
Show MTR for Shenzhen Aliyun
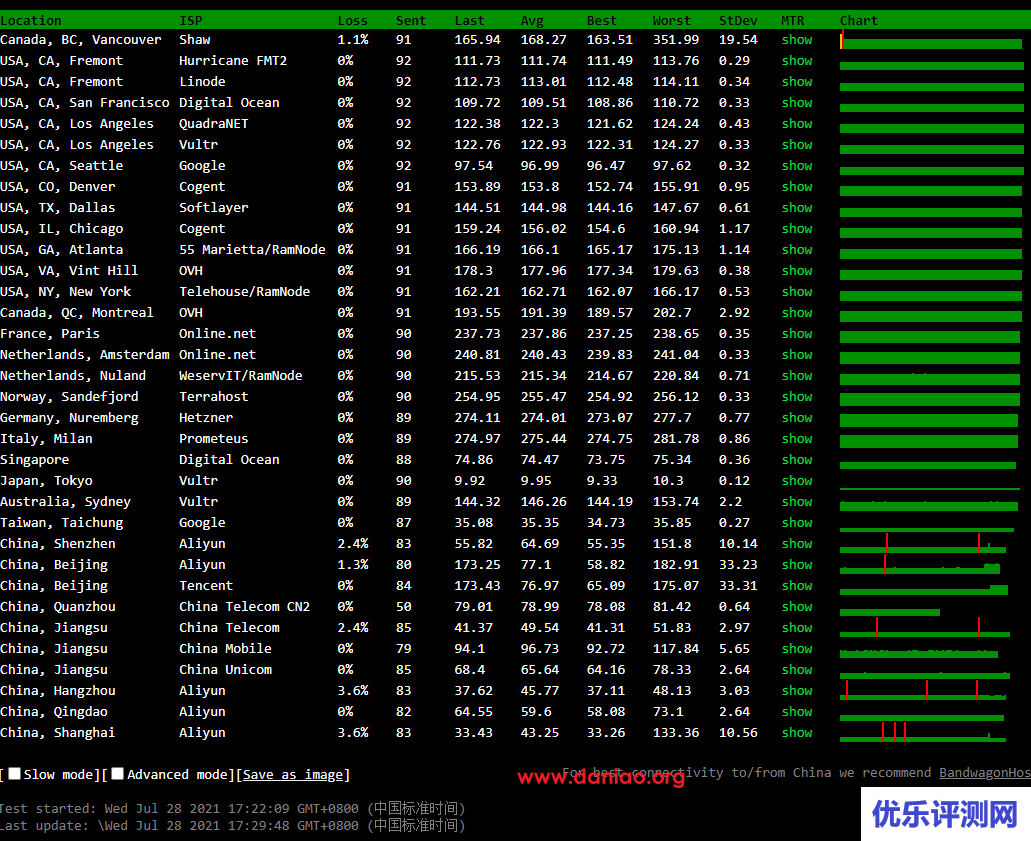coord(797,544)
